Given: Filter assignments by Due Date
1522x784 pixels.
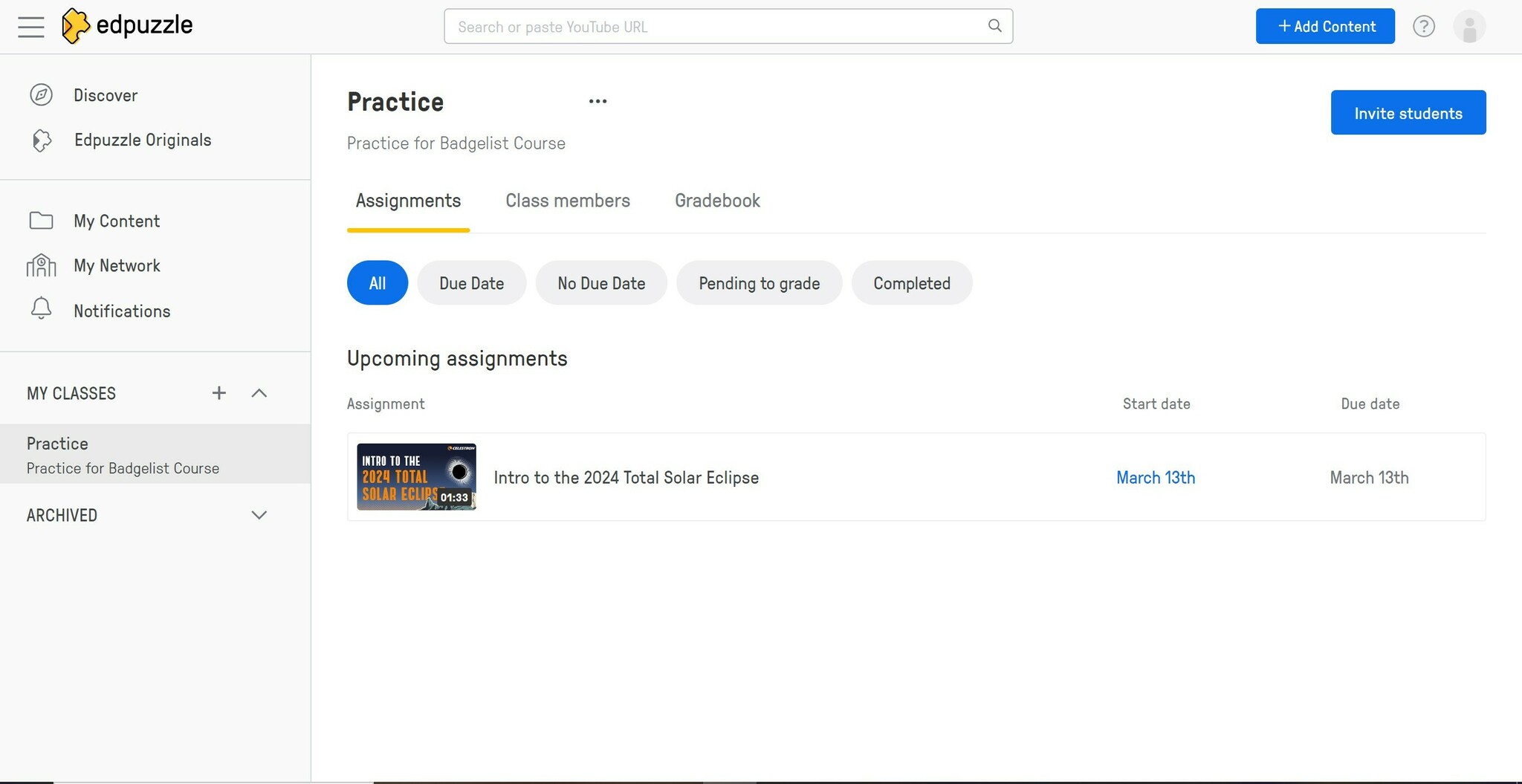Looking at the screenshot, I should [x=471, y=283].
